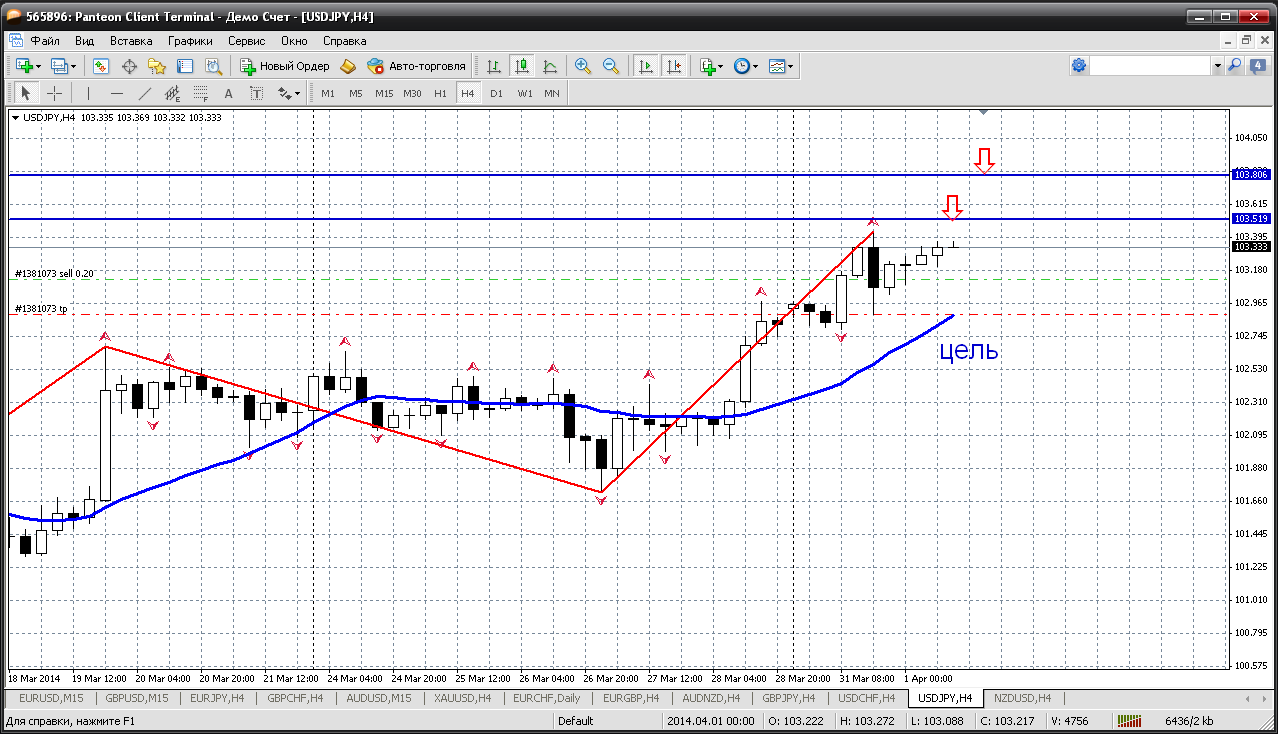
Task: Click the 103.806 horizontal line price label
Action: (1251, 175)
